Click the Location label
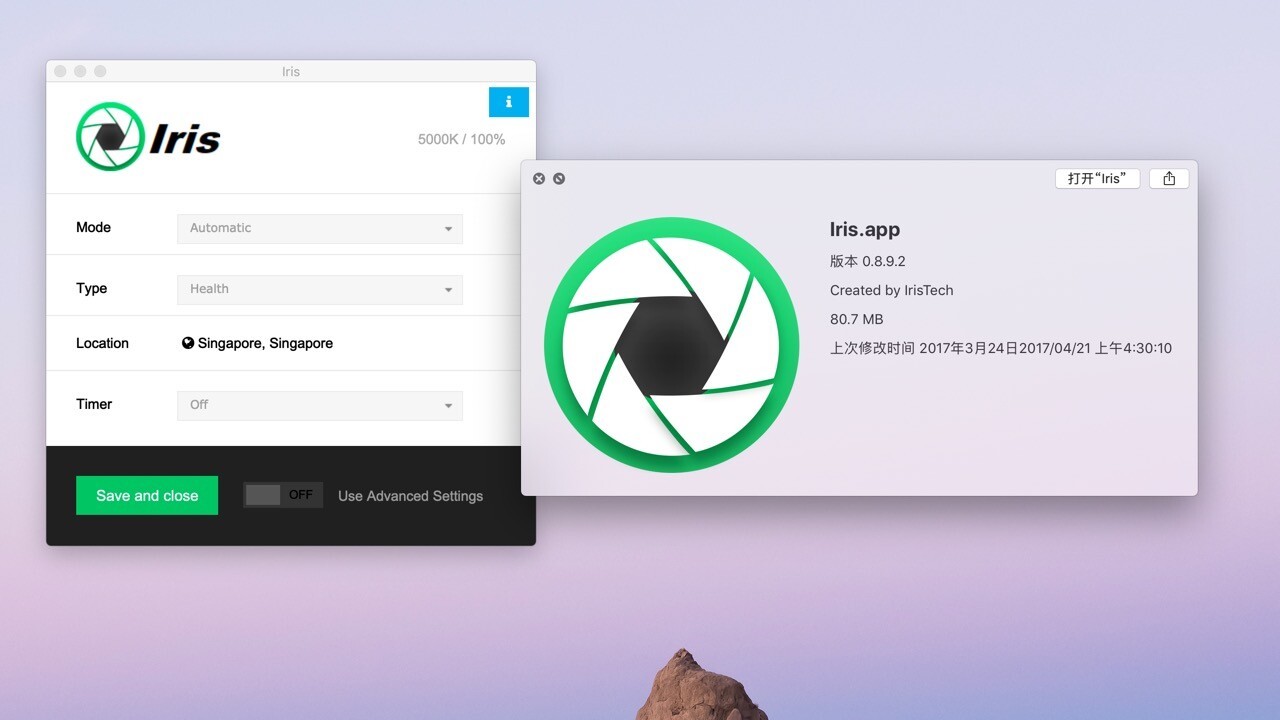The height and width of the screenshot is (720, 1280). pos(102,343)
